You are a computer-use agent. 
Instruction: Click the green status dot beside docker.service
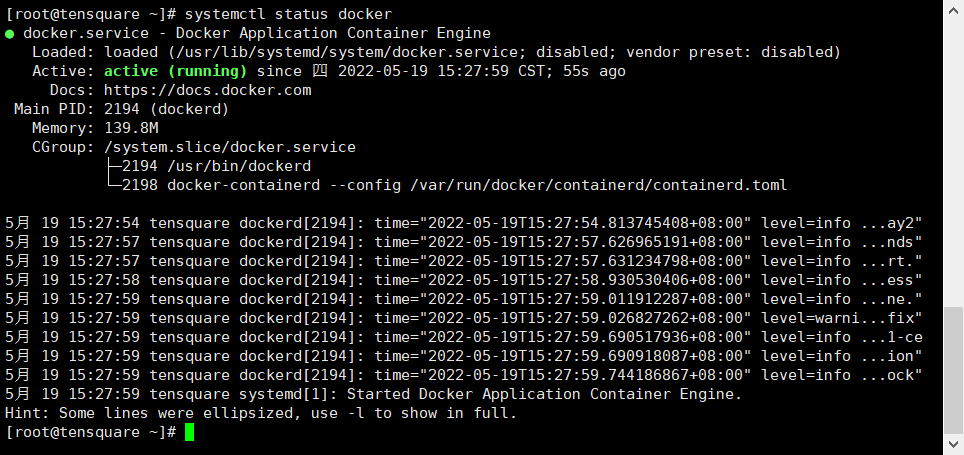10,33
